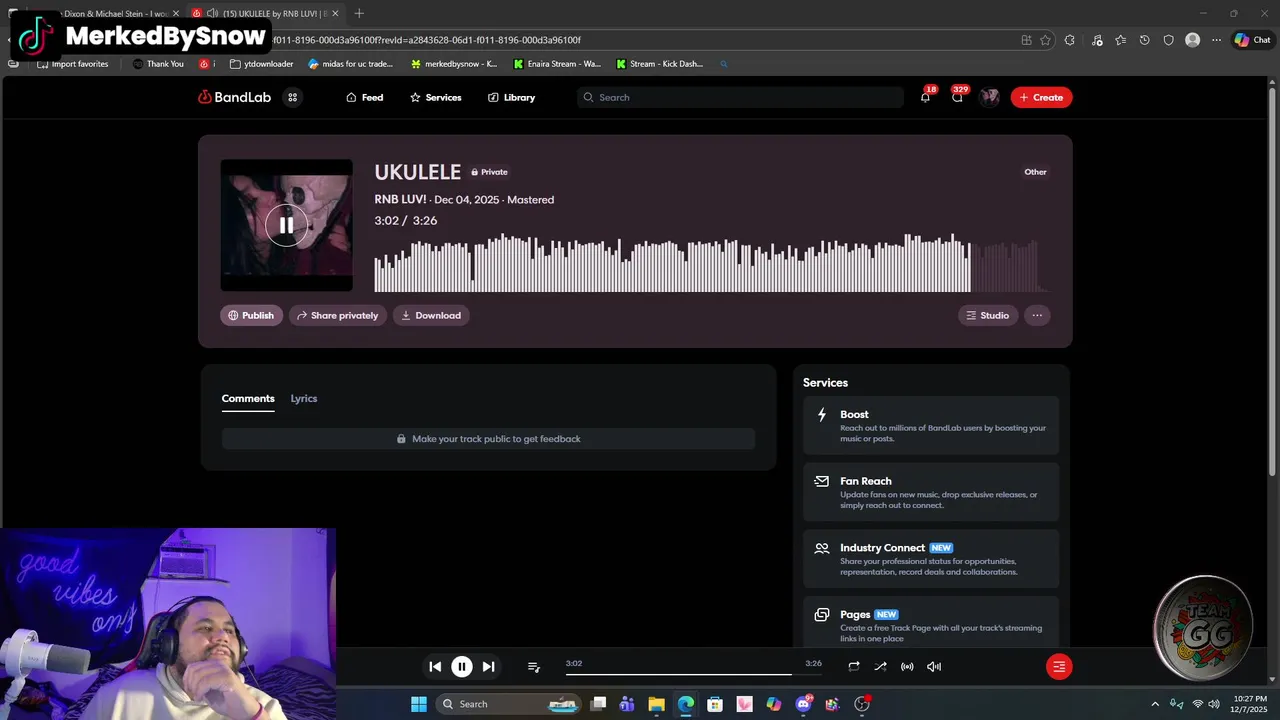
Task: Open Microsoft Store from the taskbar
Action: point(715,704)
